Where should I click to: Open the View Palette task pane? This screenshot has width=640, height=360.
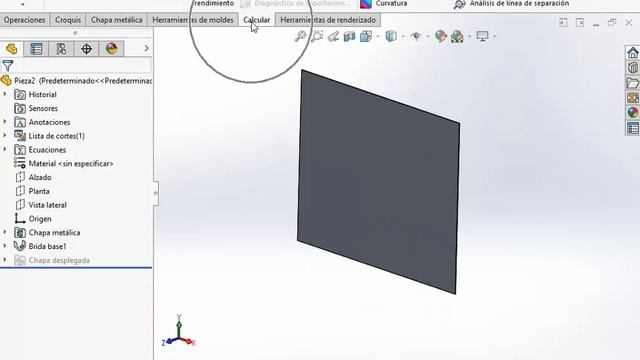click(x=633, y=98)
